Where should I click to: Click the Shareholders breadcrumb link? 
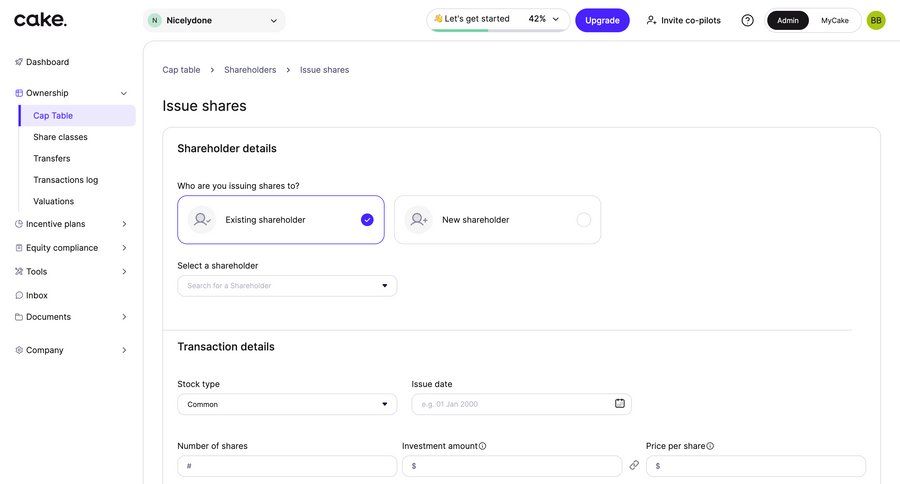click(250, 70)
